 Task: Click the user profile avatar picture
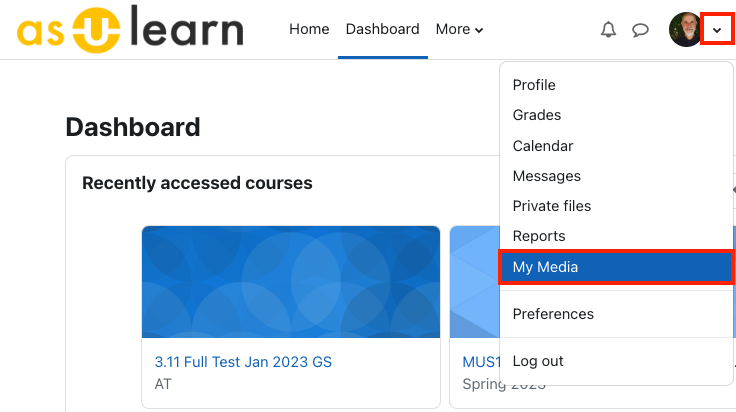point(686,30)
